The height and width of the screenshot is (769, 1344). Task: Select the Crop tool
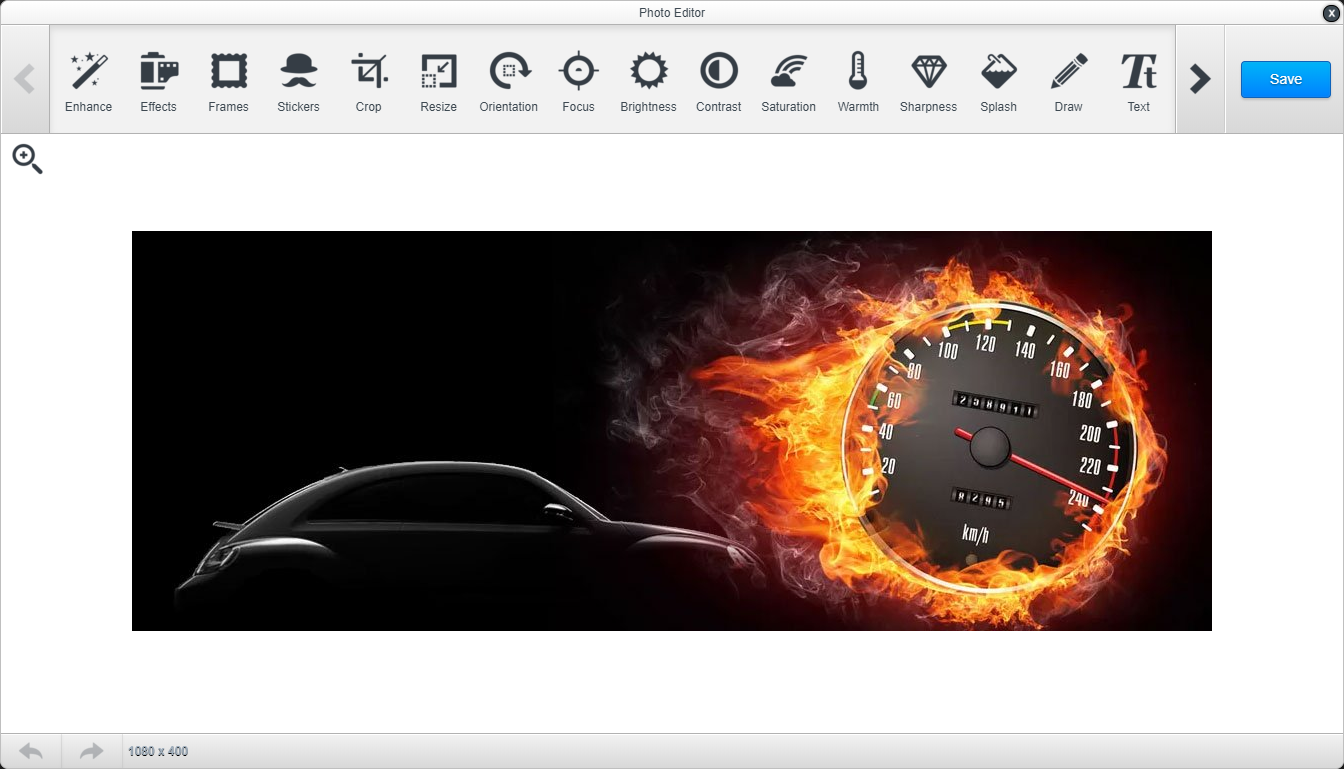368,81
